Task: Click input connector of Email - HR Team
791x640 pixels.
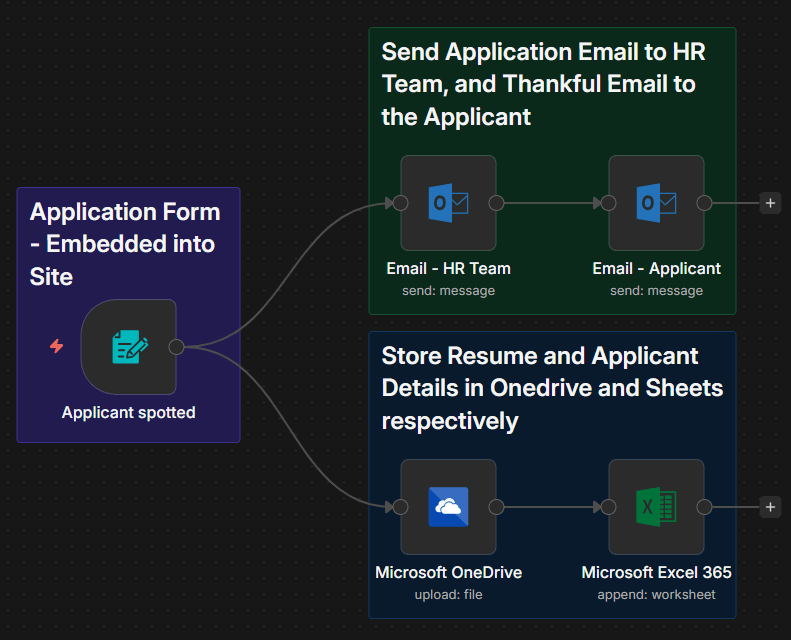Action: click(401, 203)
